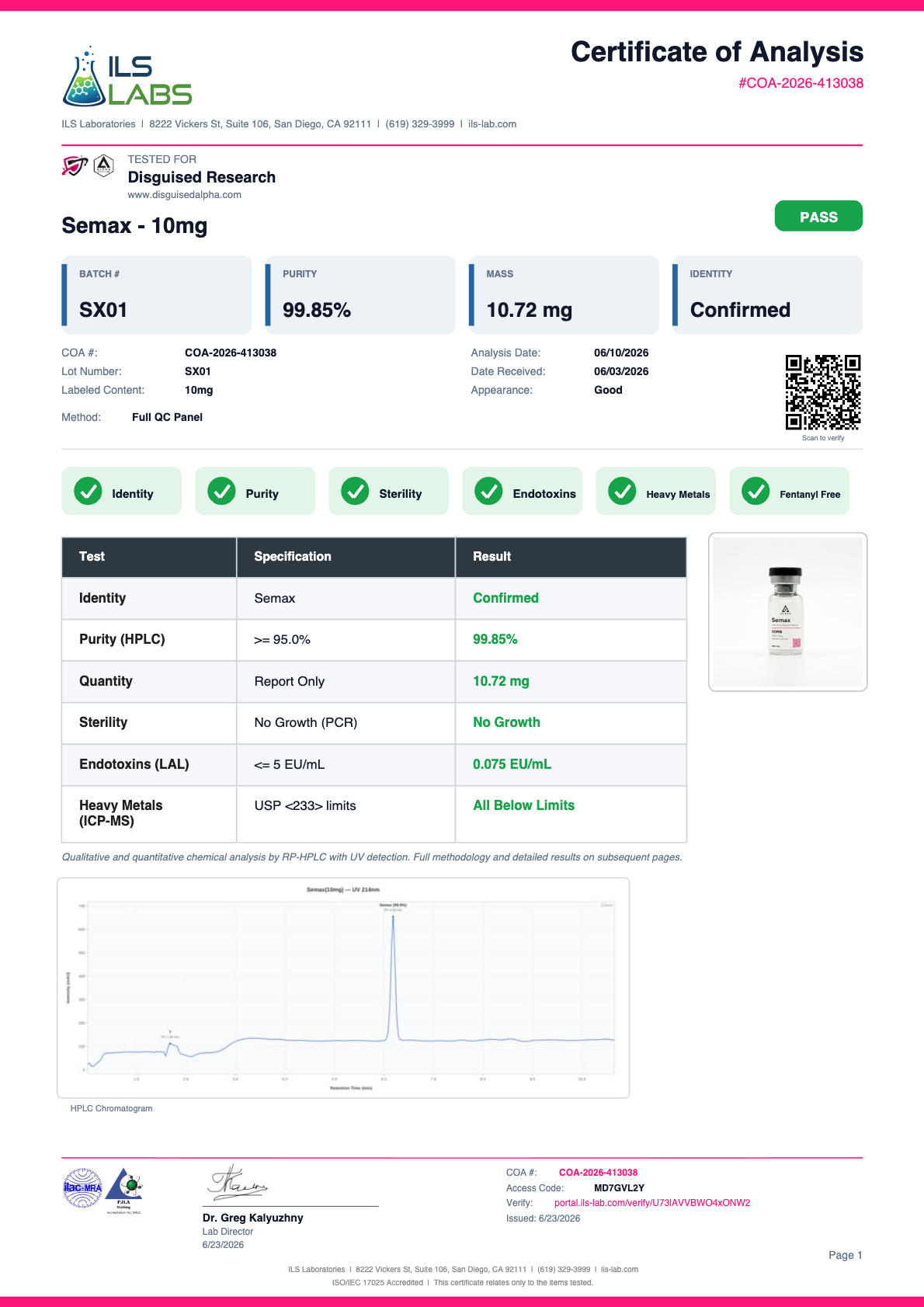
Task: Click the Endotoxins green checkmark icon
Action: (488, 491)
